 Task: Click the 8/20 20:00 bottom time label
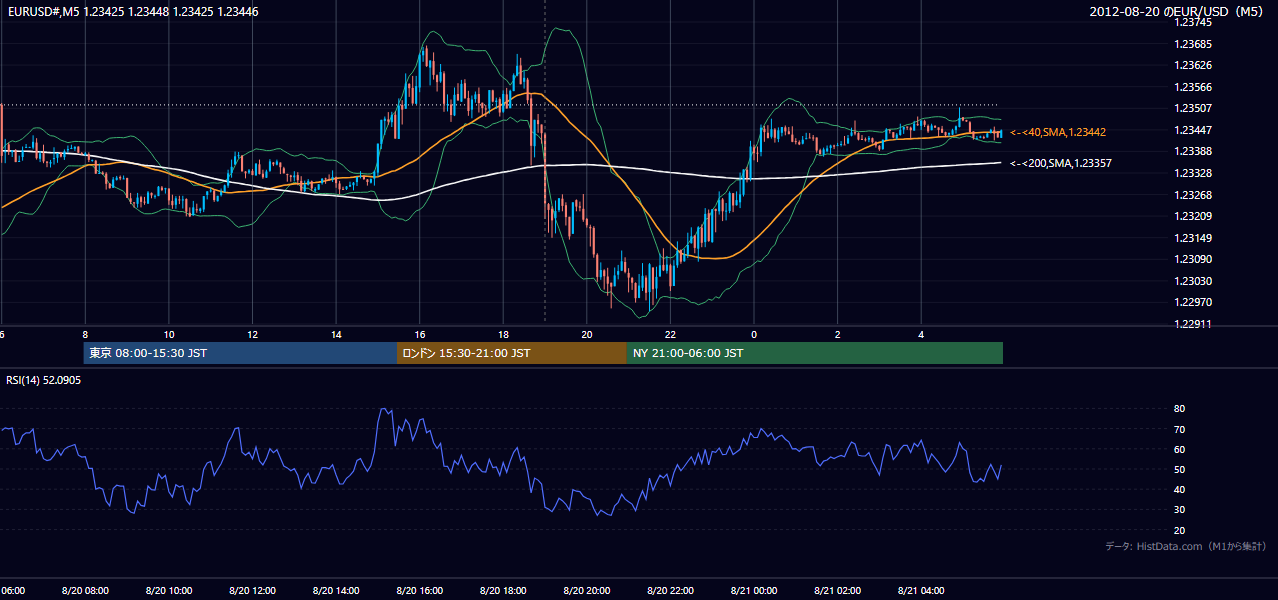[x=586, y=591]
